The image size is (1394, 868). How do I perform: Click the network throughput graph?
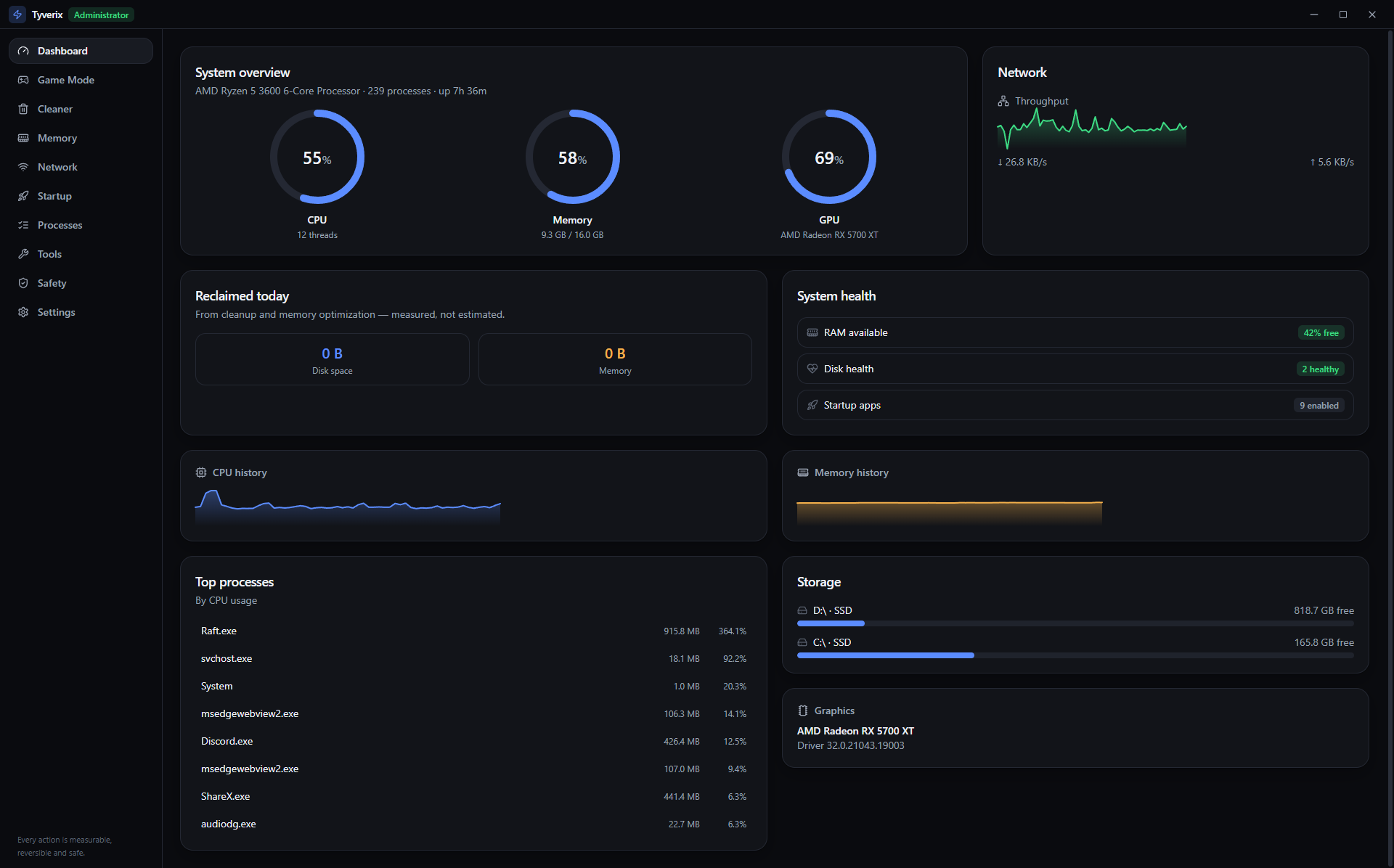(1092, 129)
